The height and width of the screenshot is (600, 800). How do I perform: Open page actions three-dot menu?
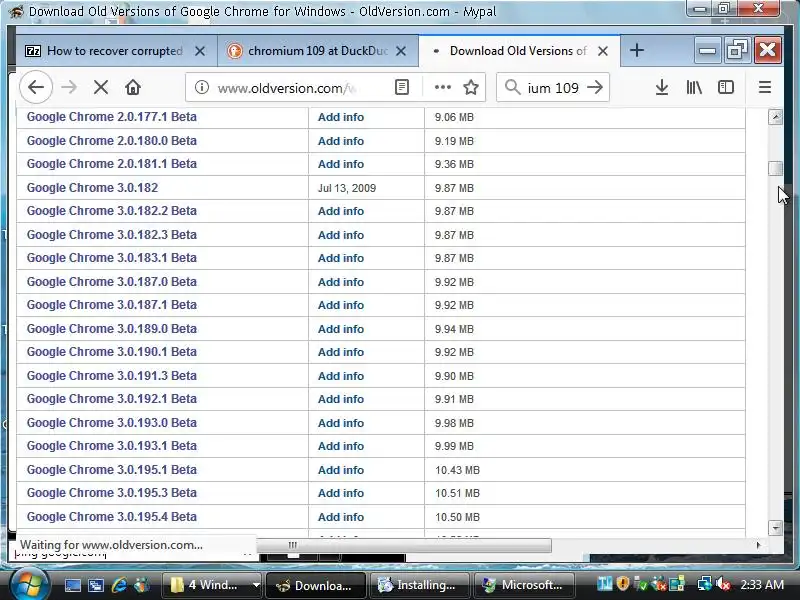click(x=442, y=87)
